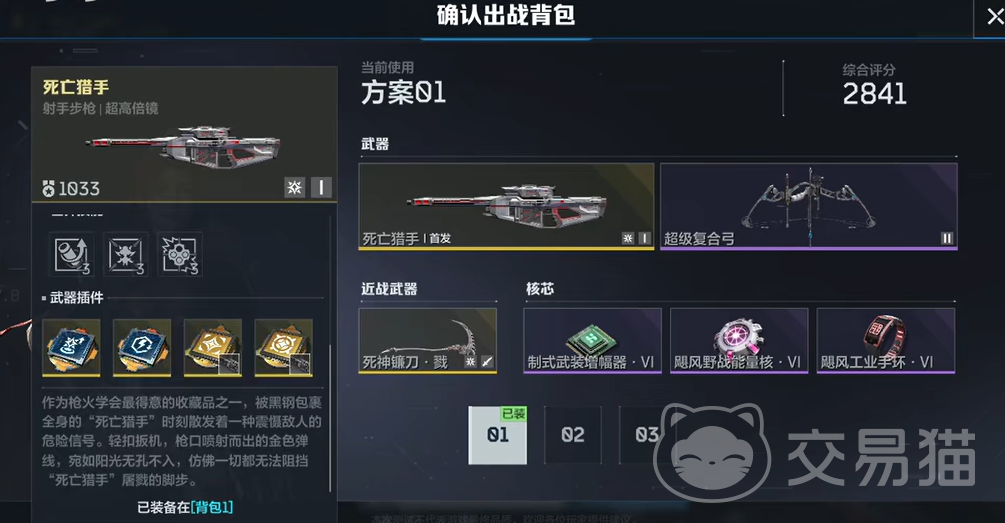Close the 确认出战背包 dialog
This screenshot has width=1005, height=523.
(993, 17)
